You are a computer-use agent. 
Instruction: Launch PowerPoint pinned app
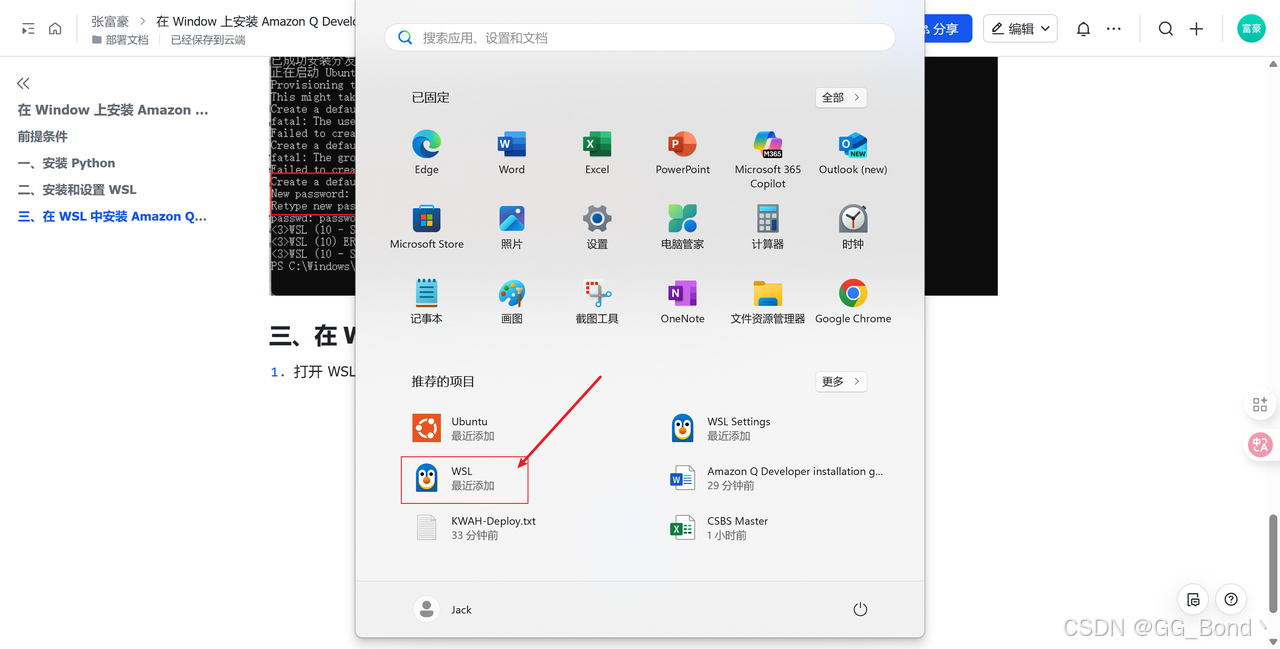(x=683, y=153)
